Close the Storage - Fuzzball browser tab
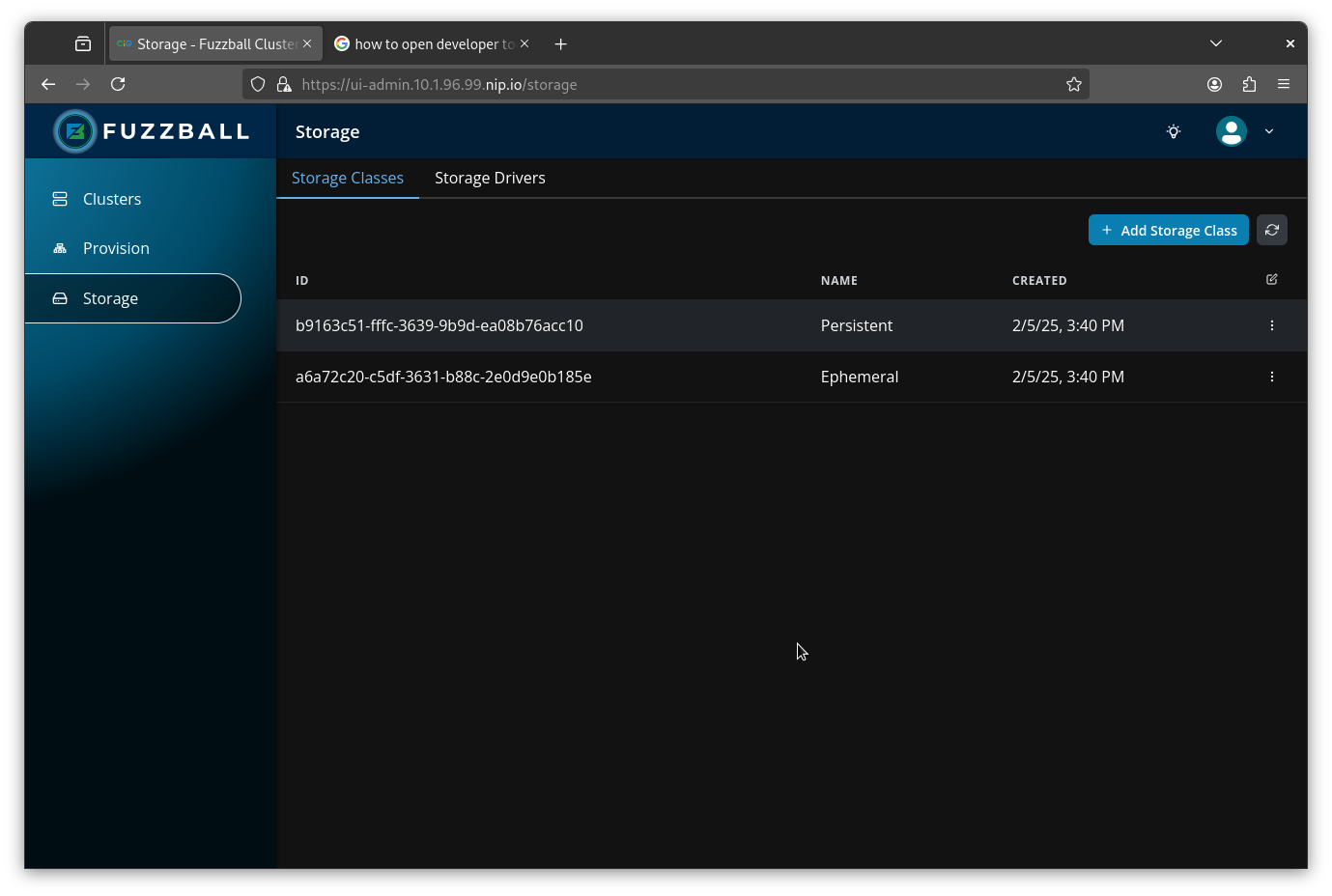The image size is (1332, 896). (x=307, y=43)
